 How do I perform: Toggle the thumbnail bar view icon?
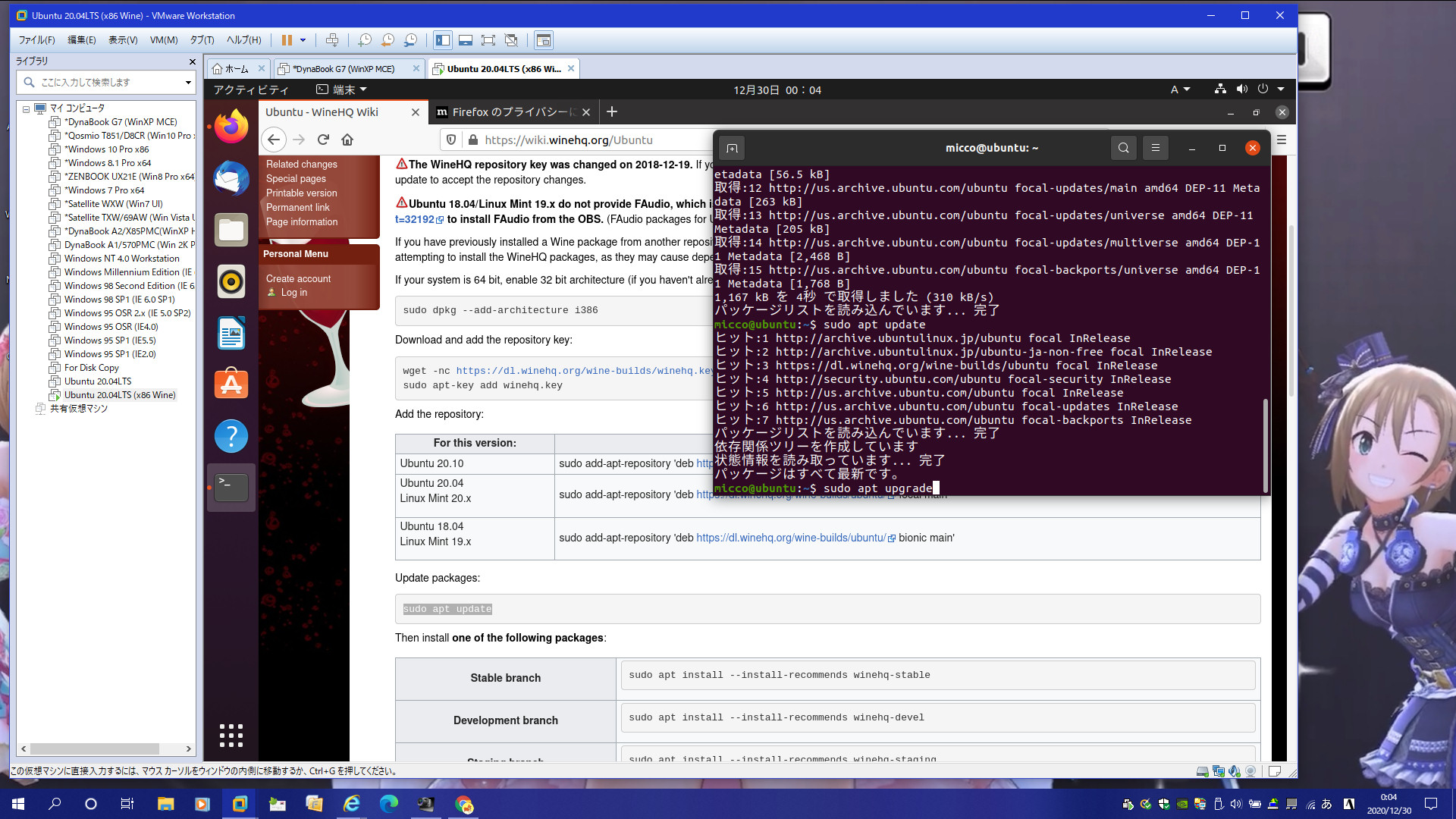pos(466,40)
